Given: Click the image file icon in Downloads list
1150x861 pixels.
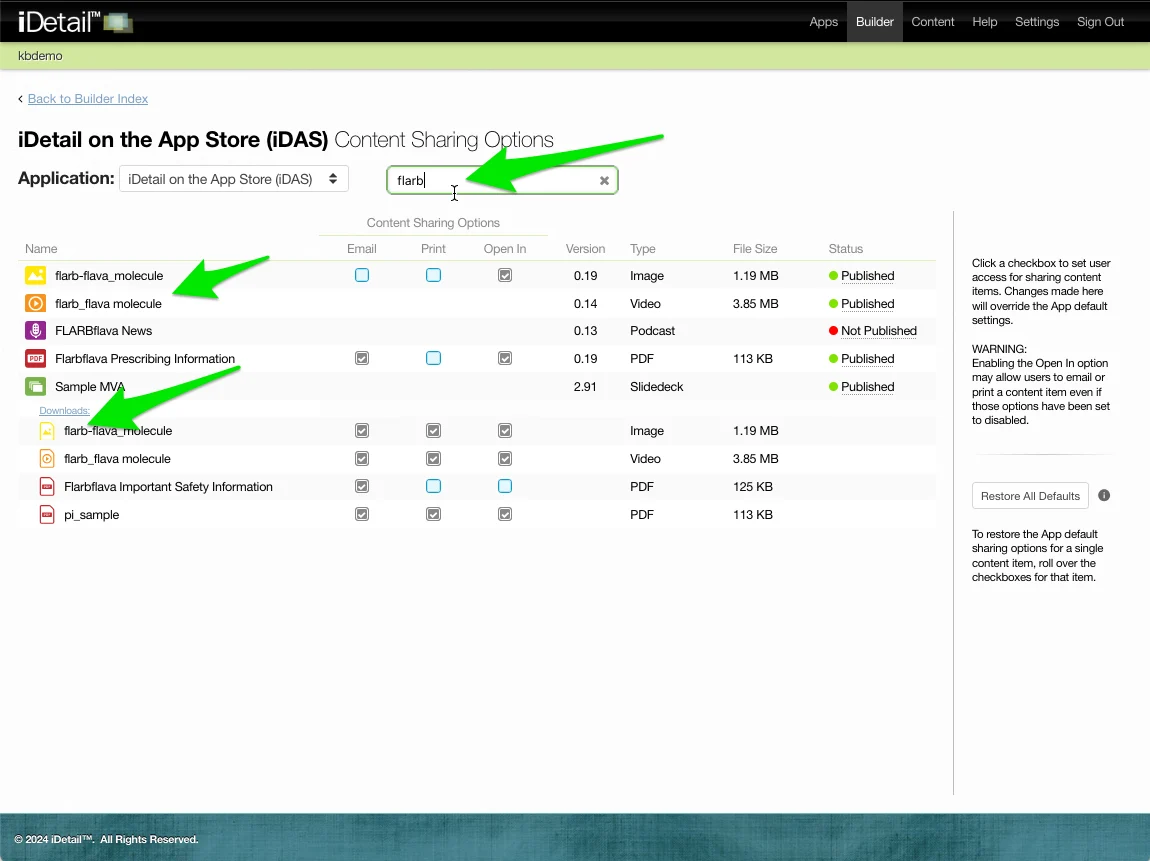Looking at the screenshot, I should click(47, 430).
